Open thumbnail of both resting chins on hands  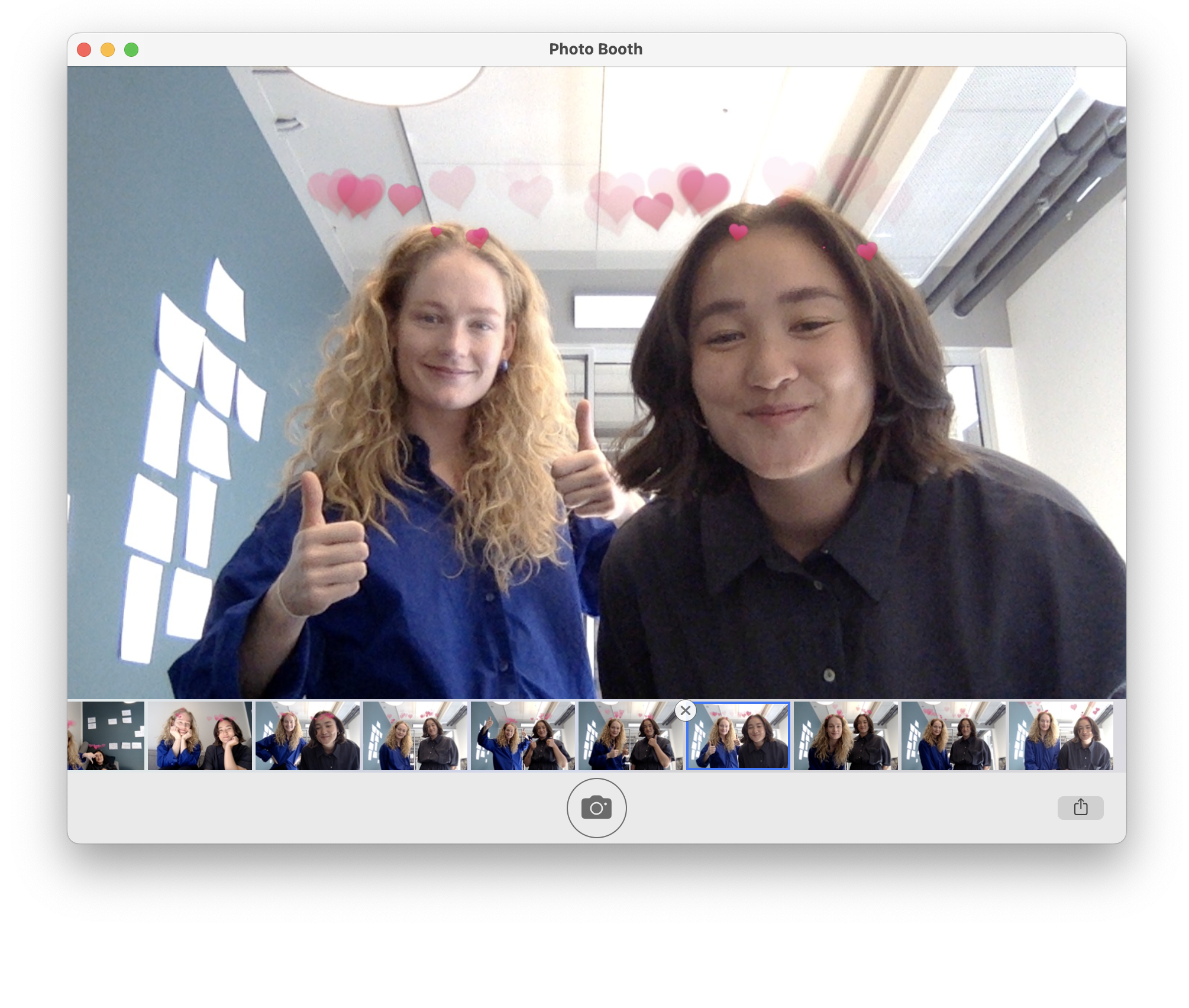pos(199,736)
